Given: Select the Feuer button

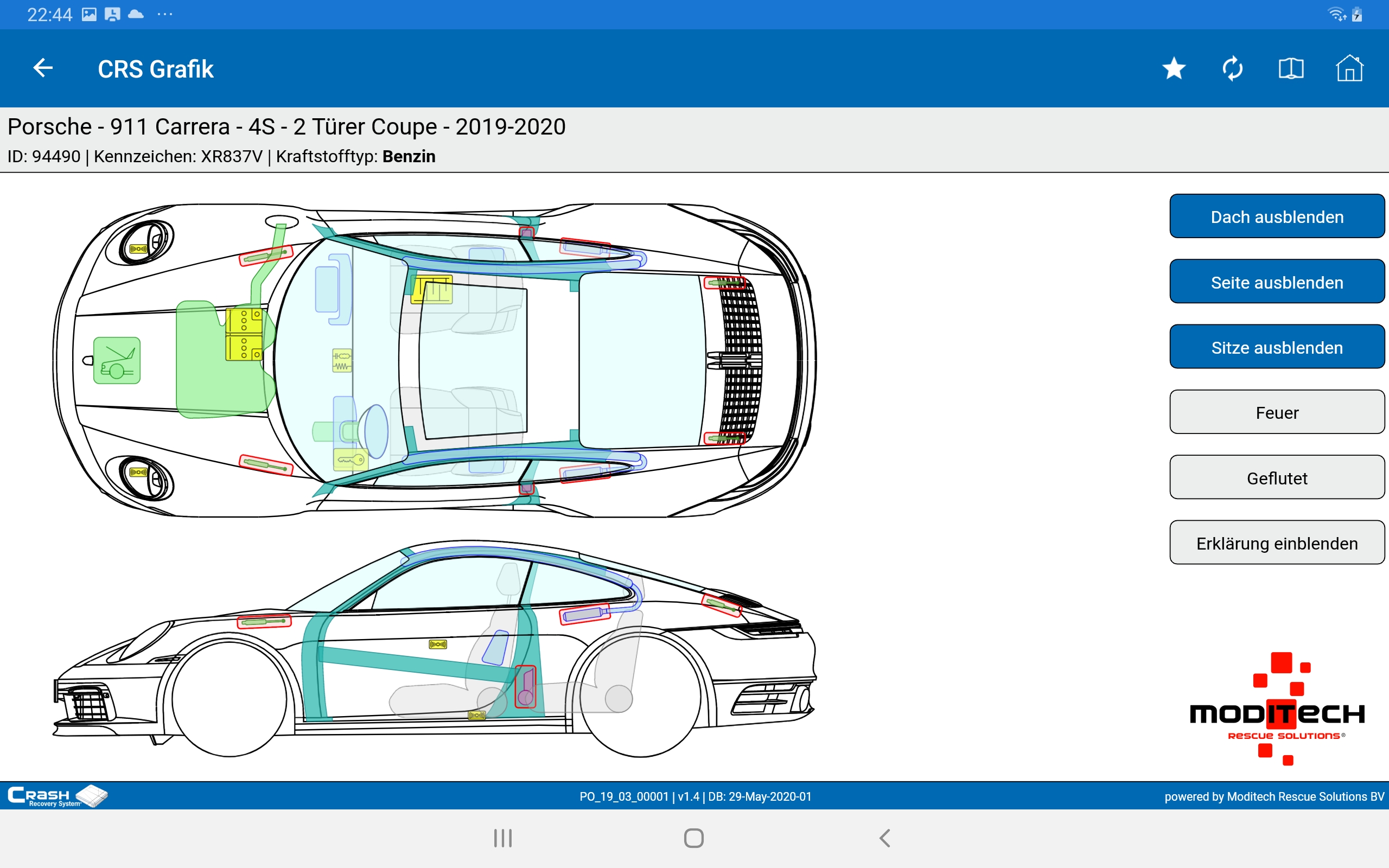Looking at the screenshot, I should point(1277,412).
